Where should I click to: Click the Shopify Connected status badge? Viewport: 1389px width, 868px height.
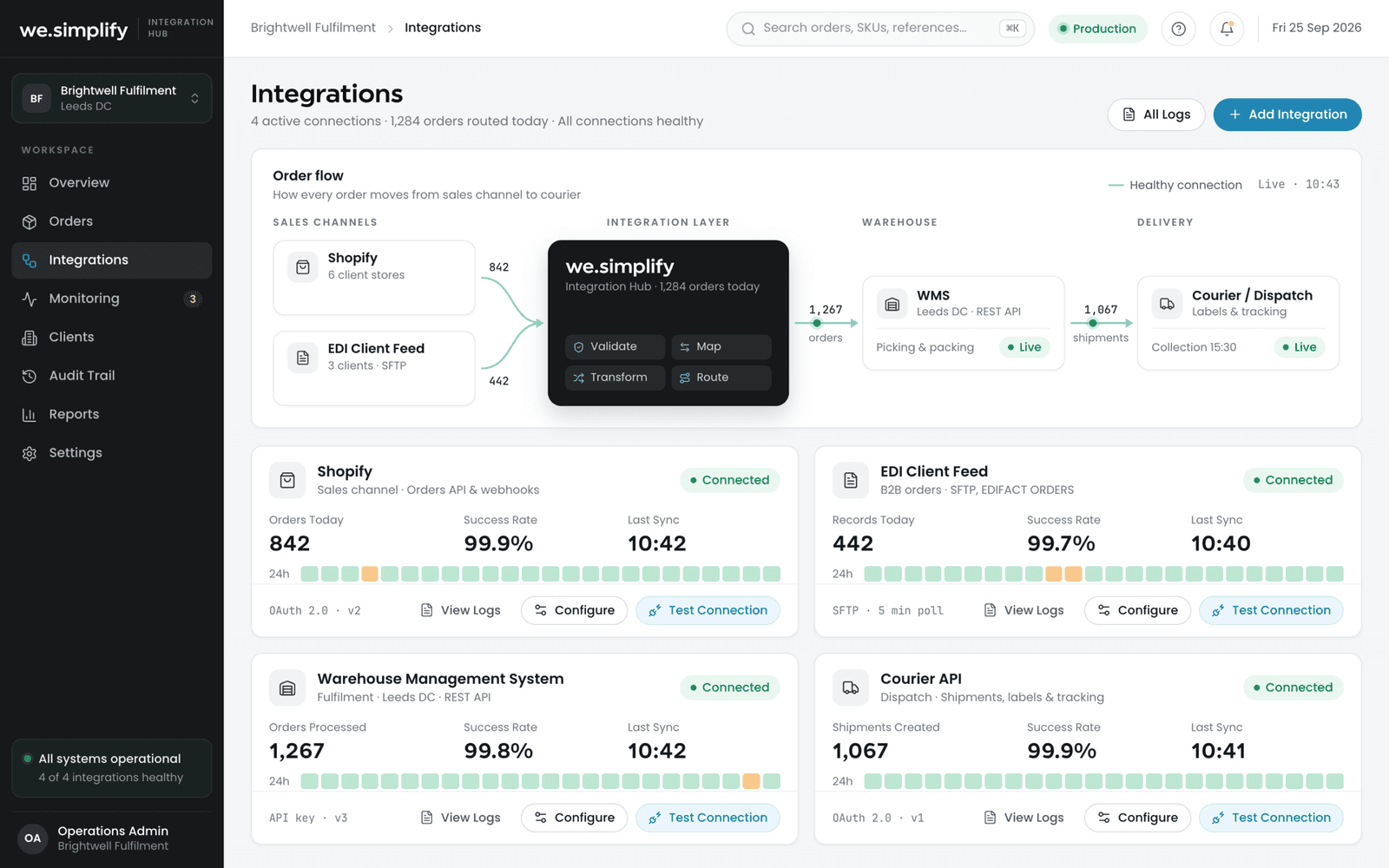[730, 480]
